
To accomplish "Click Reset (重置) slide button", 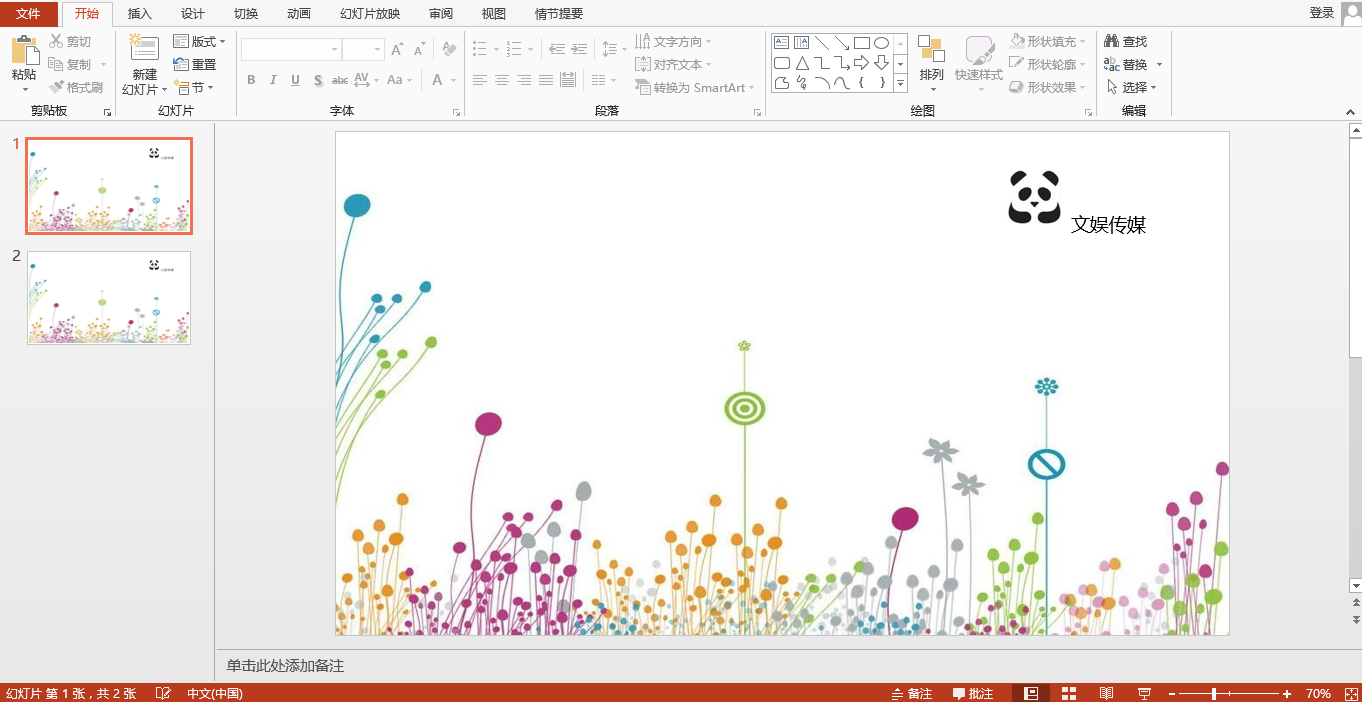I will click(194, 64).
